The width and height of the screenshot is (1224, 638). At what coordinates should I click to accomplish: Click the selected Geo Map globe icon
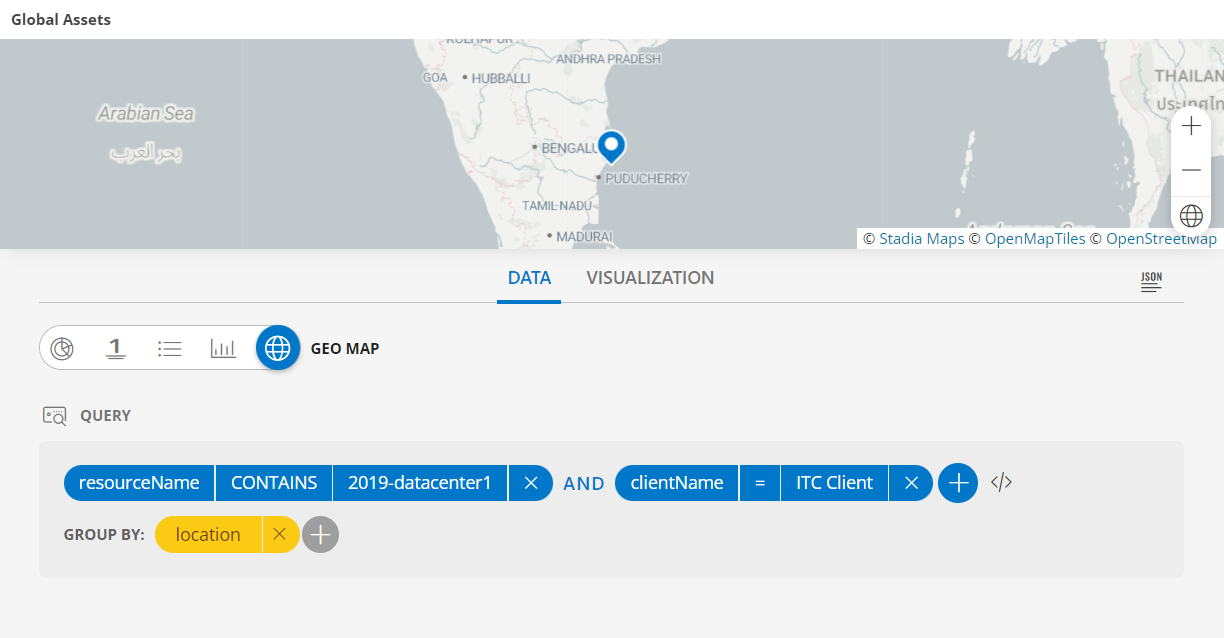point(277,348)
